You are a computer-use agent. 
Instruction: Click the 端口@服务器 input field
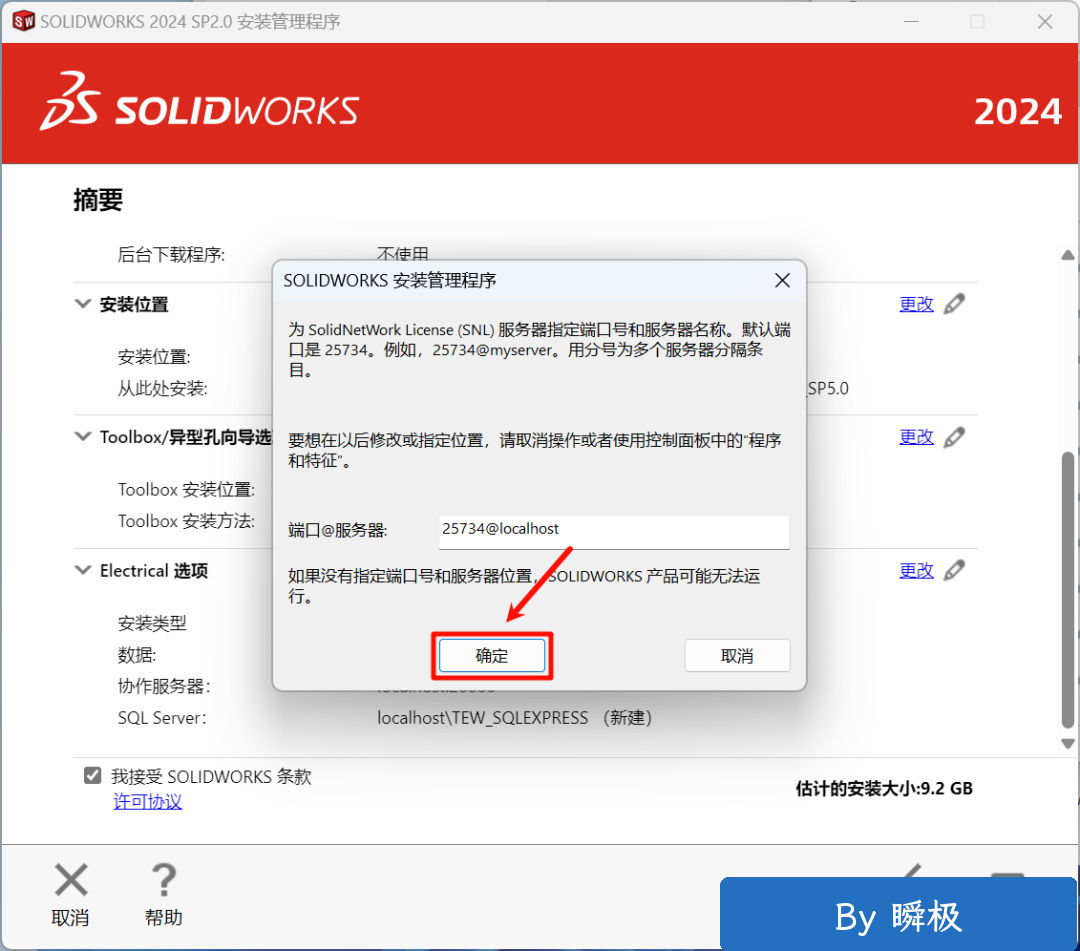pos(614,531)
